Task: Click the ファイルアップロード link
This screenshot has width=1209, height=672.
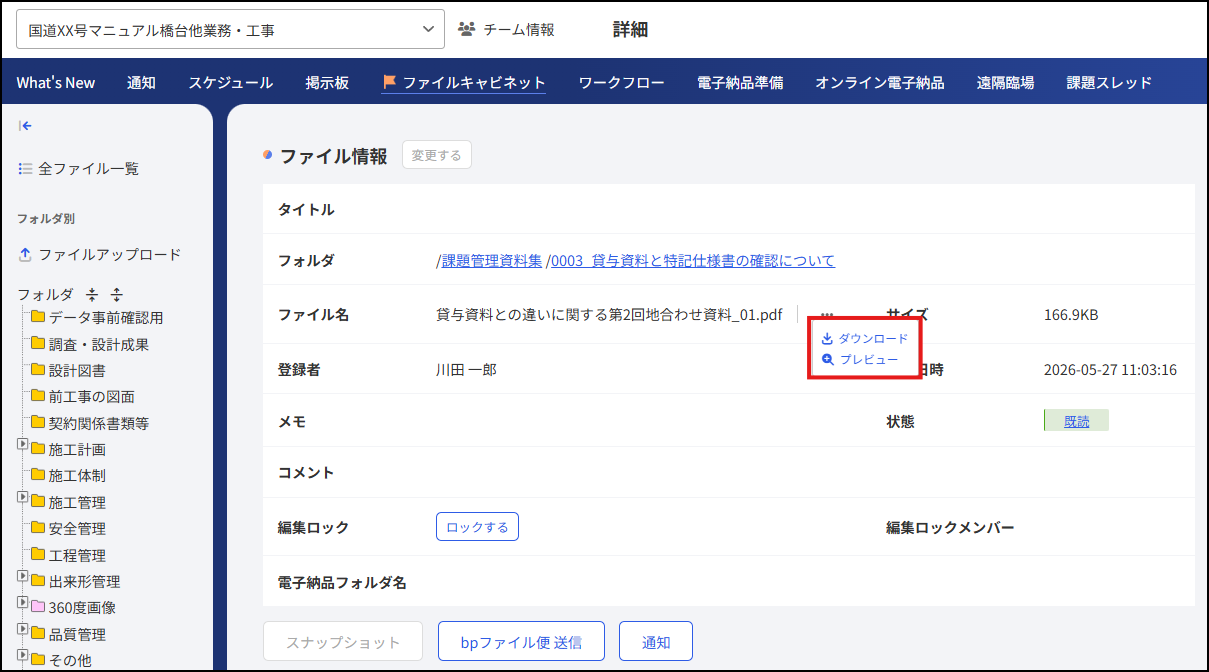Action: (x=100, y=255)
